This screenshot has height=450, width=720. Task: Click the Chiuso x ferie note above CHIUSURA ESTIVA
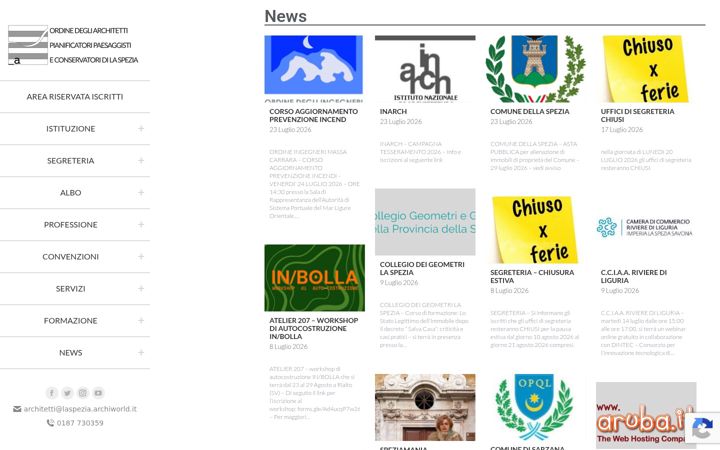point(535,230)
